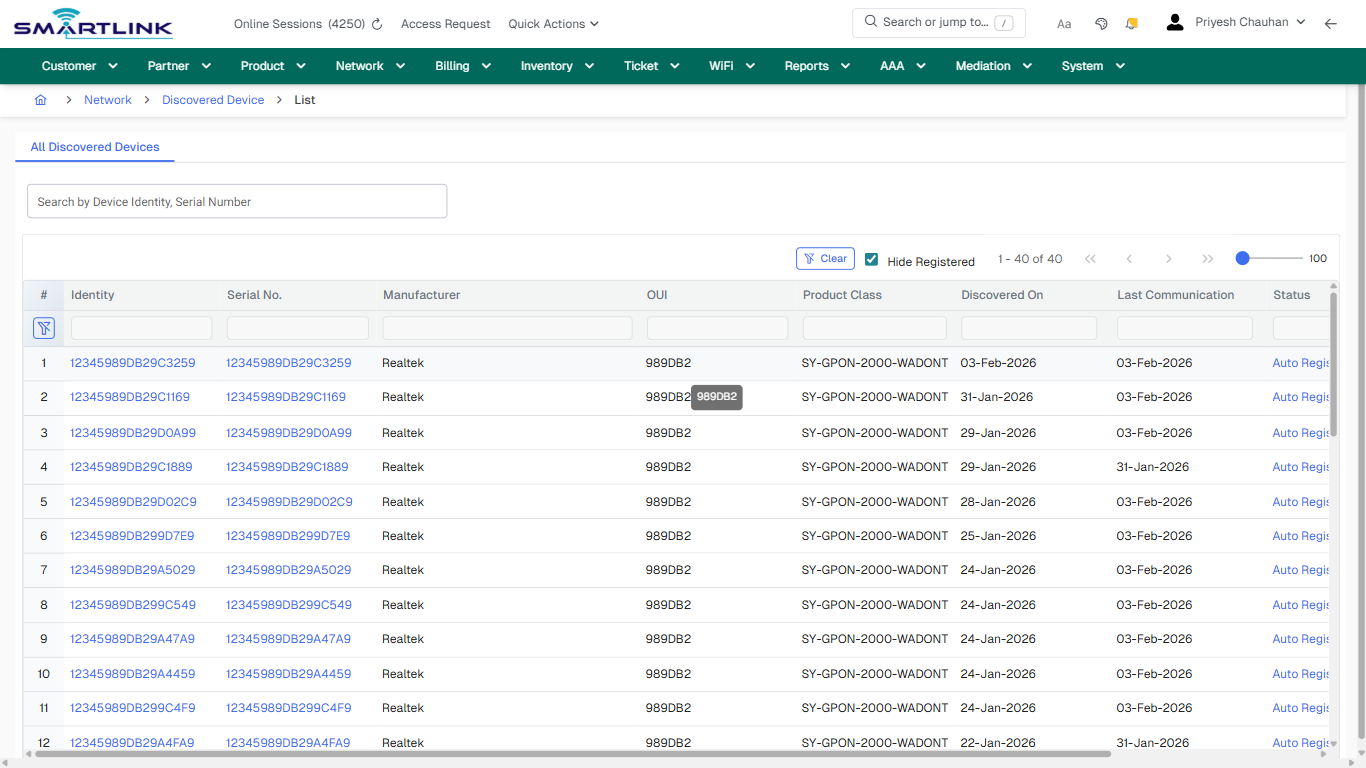Click the refresh icon beside Online Sessions

(374, 23)
